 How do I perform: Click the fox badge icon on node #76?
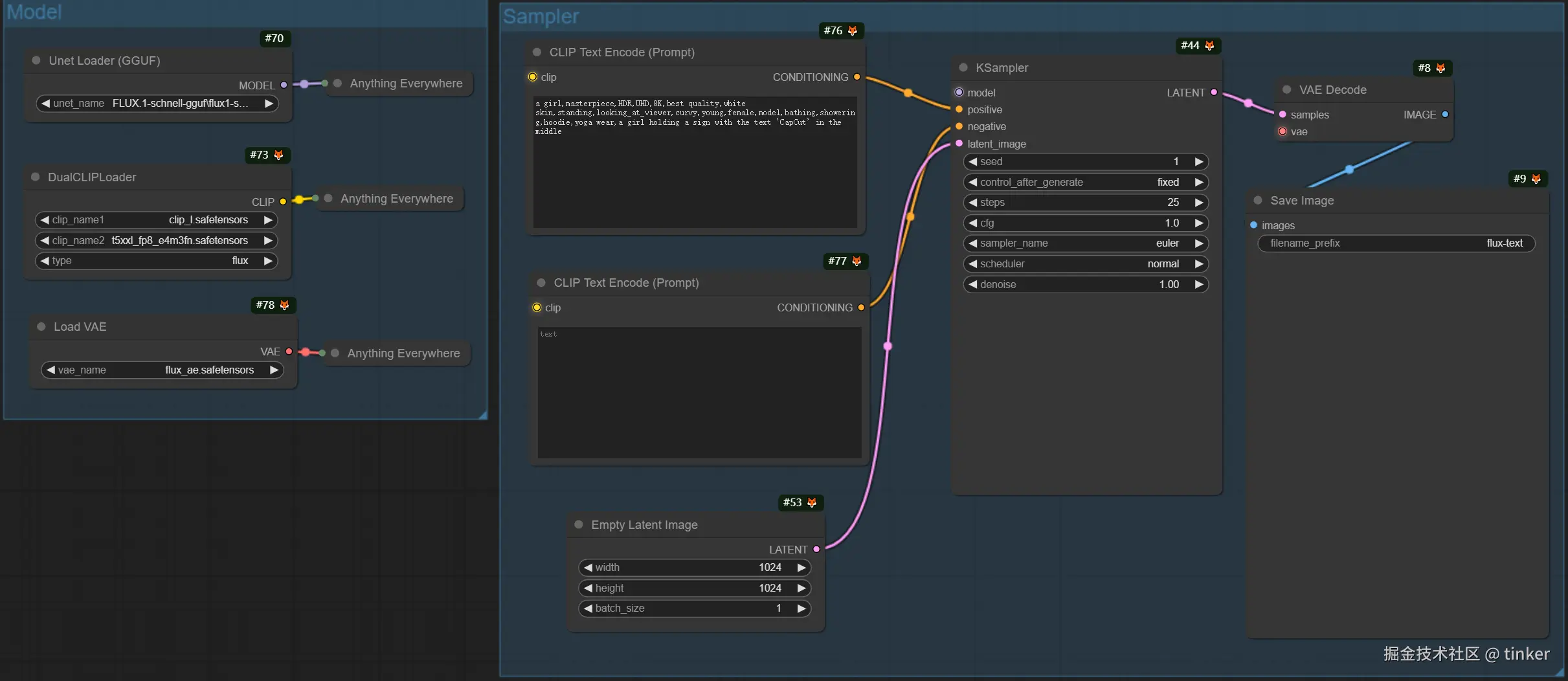click(852, 30)
